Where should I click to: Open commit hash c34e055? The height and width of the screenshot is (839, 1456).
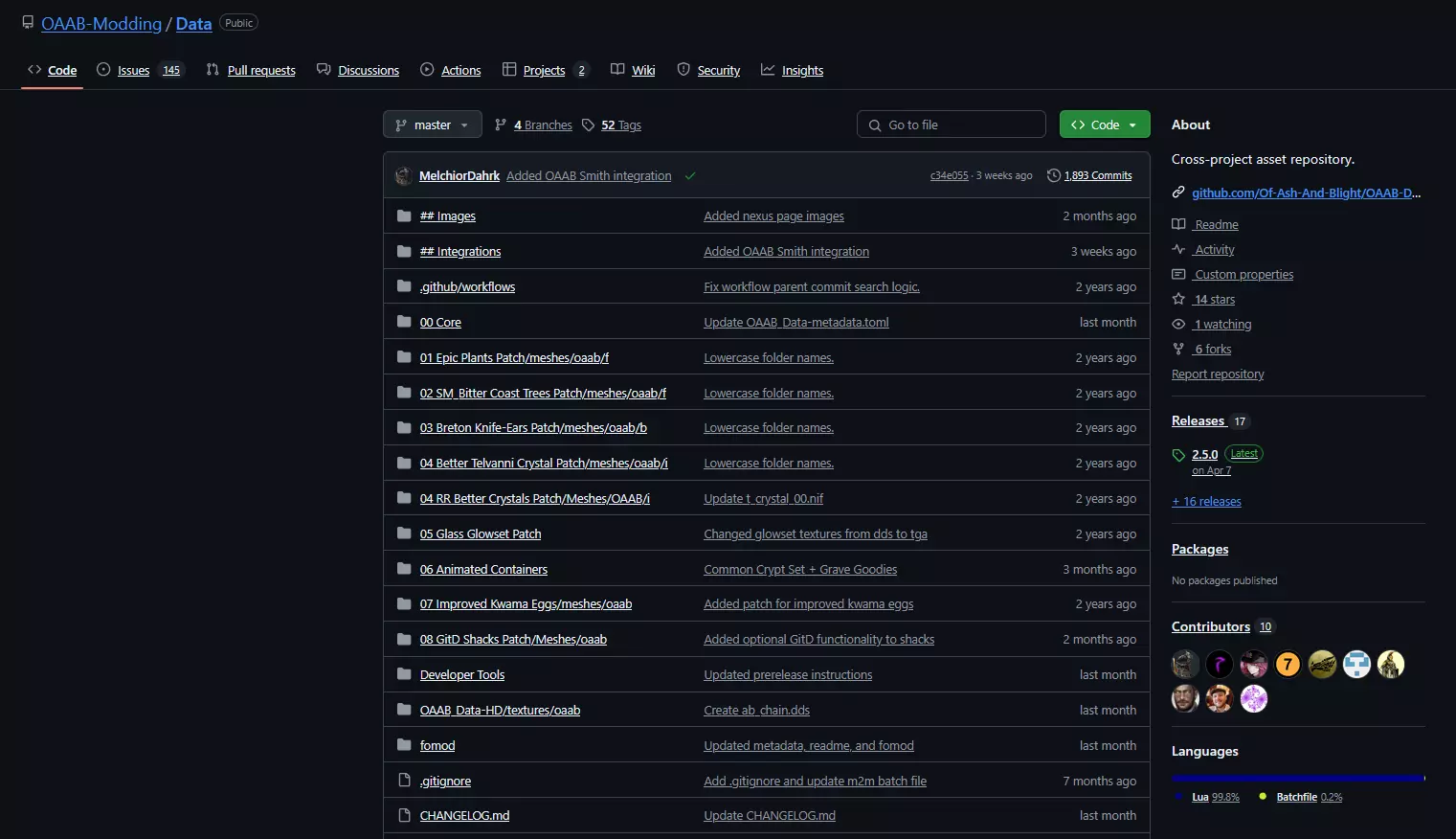coord(949,176)
